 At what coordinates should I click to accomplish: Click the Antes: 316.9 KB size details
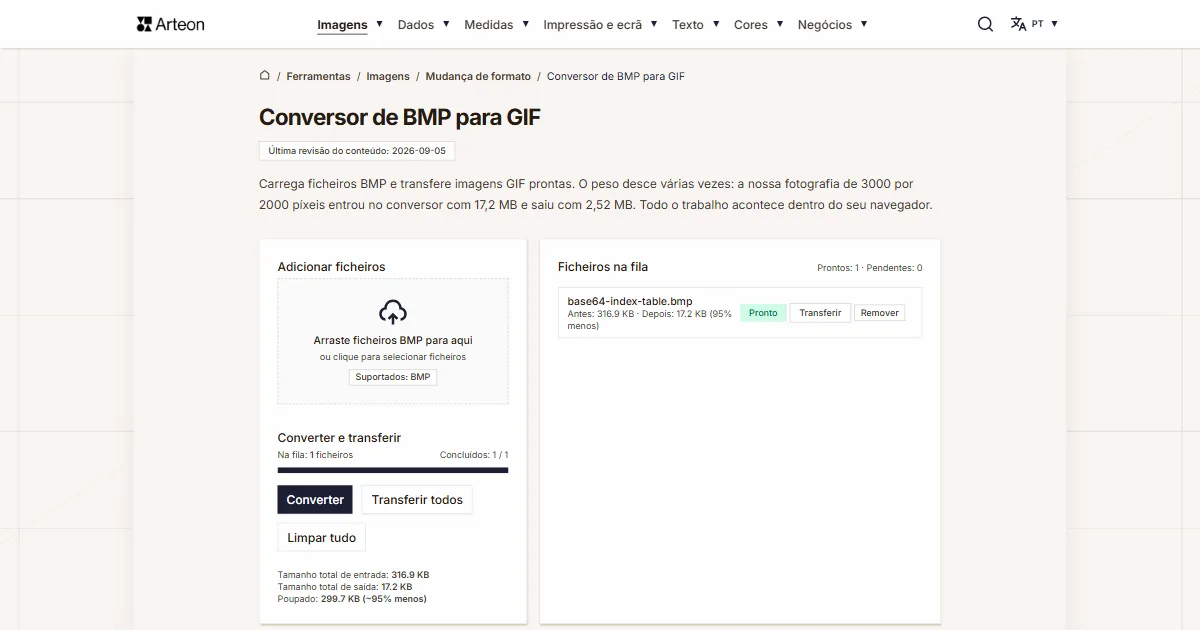650,319
